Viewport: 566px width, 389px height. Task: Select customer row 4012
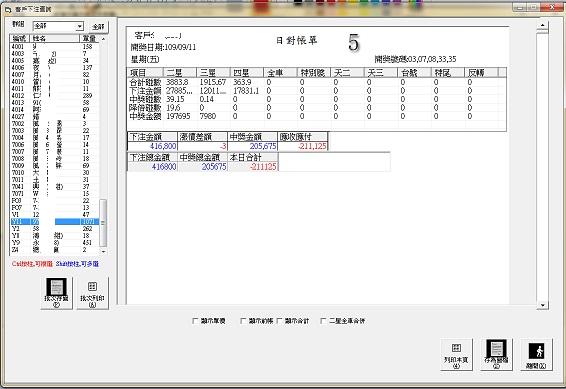pyautogui.click(x=54, y=96)
